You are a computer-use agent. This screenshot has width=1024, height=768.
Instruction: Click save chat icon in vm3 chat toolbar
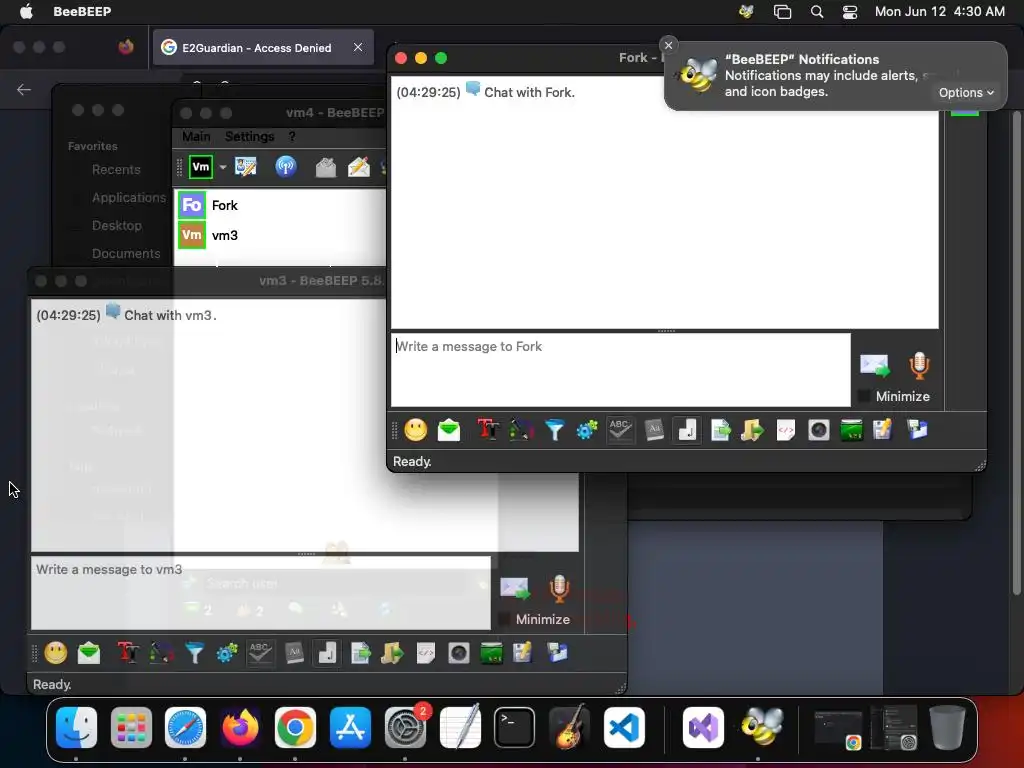[522, 653]
